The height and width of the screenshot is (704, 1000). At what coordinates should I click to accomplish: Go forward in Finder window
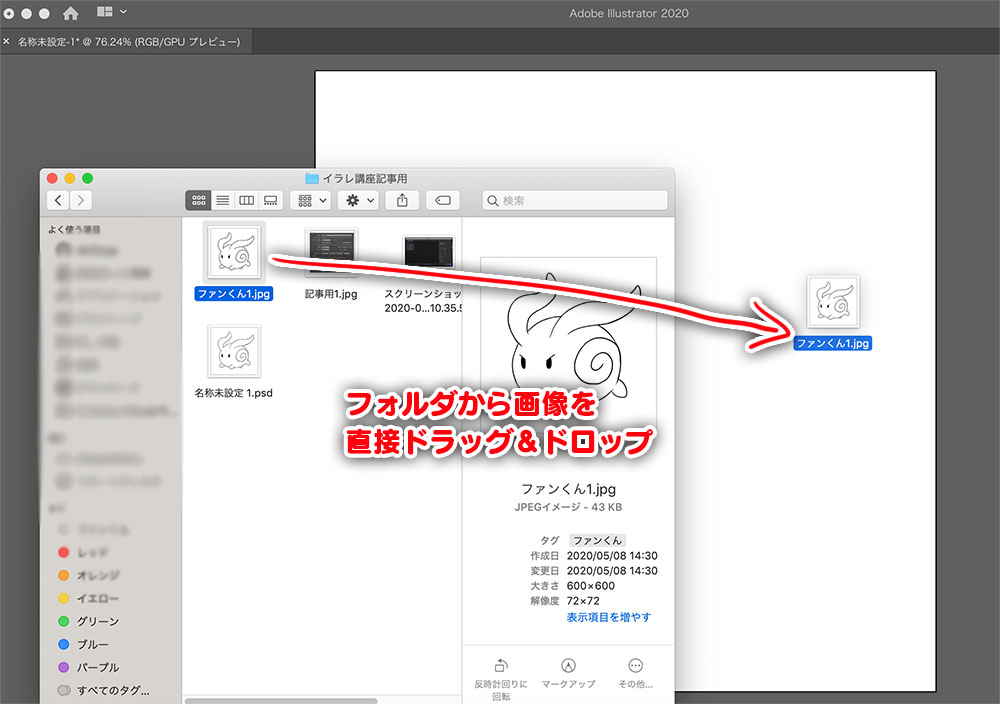pos(80,200)
